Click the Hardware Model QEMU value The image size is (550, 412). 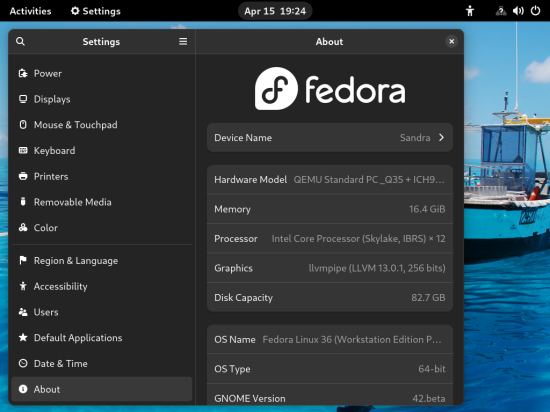point(369,180)
